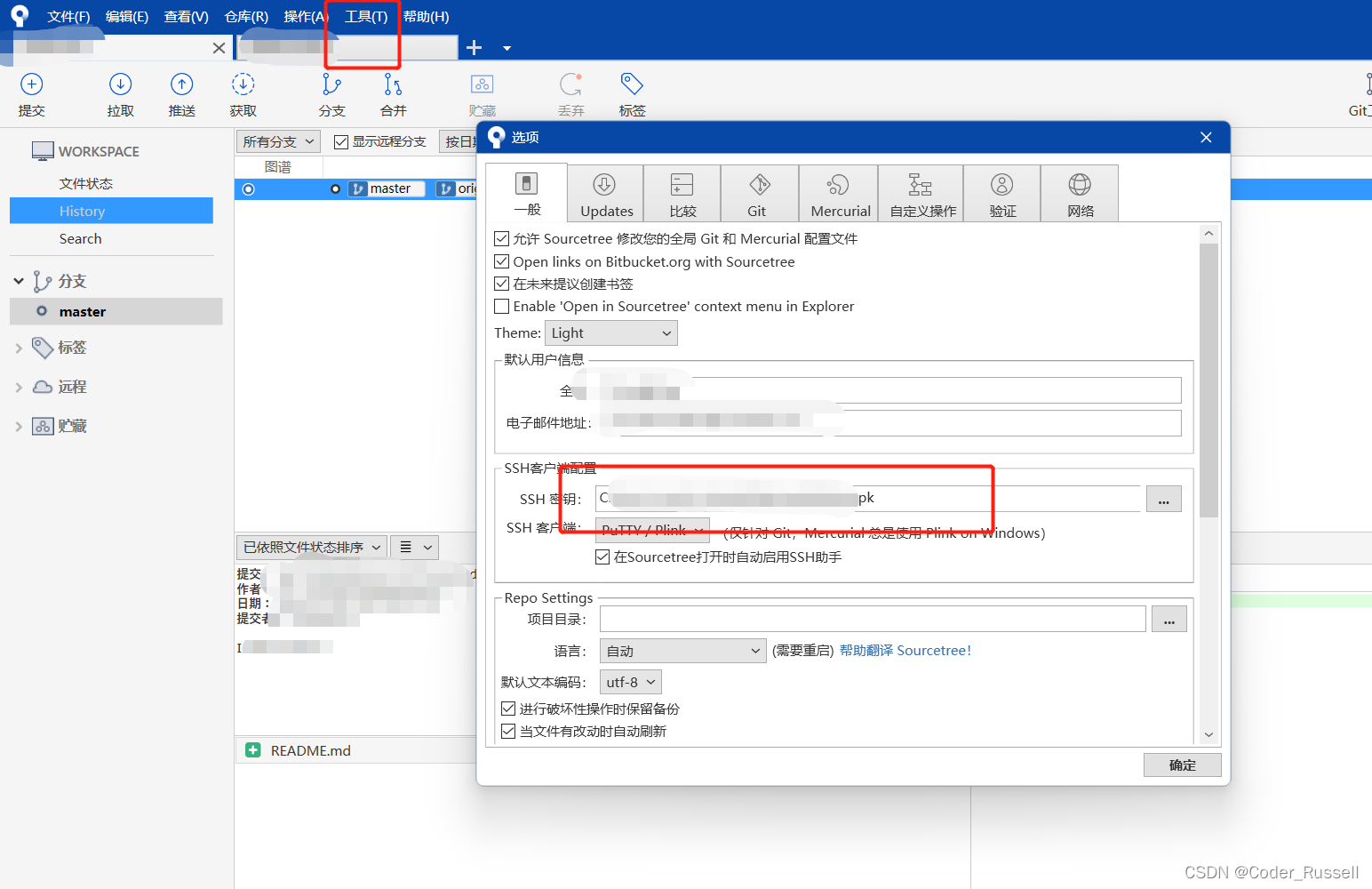Viewport: 1372px width, 889px height.
Task: Open the 文件(F) menu
Action: tap(68, 16)
